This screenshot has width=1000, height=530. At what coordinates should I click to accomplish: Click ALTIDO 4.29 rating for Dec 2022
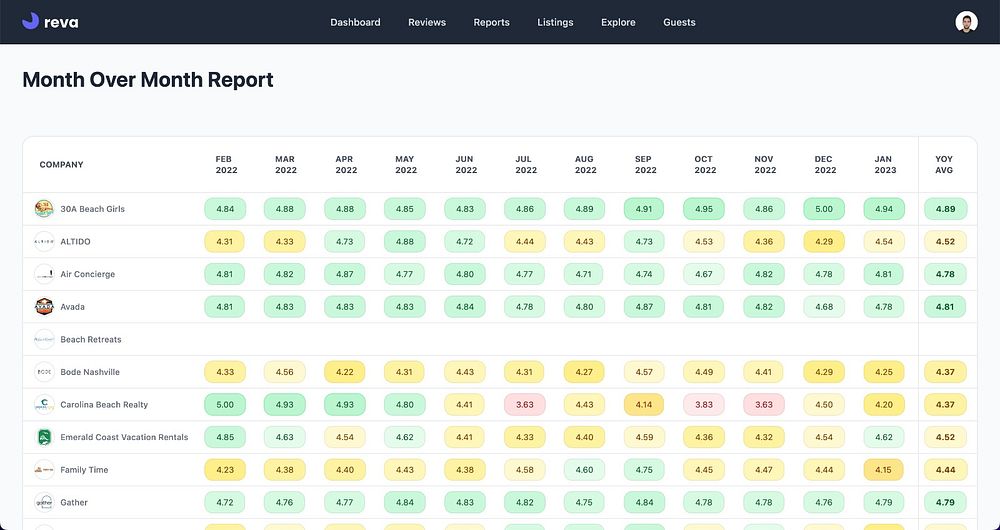click(x=824, y=242)
